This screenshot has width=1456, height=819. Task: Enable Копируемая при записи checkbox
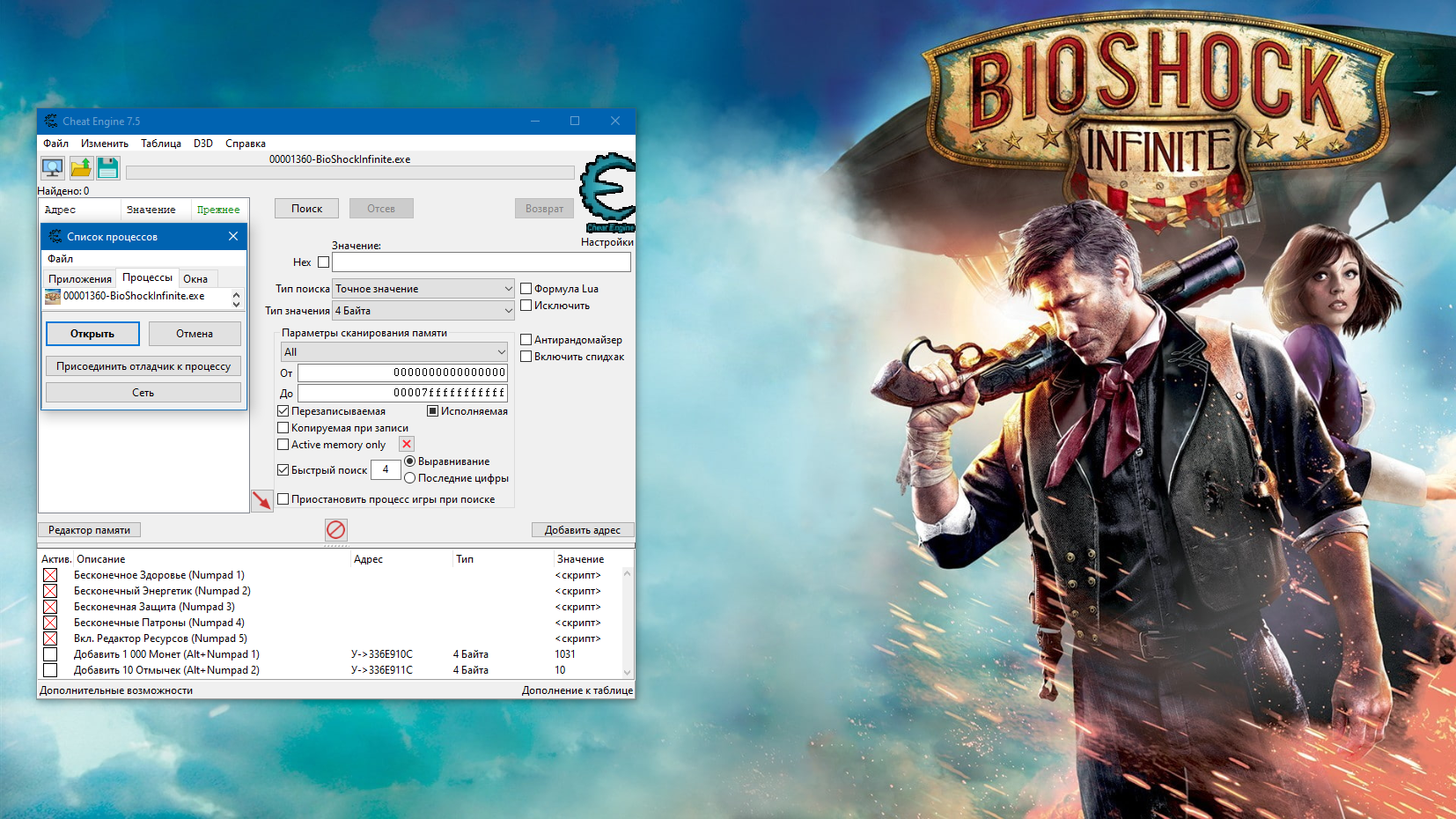(283, 428)
